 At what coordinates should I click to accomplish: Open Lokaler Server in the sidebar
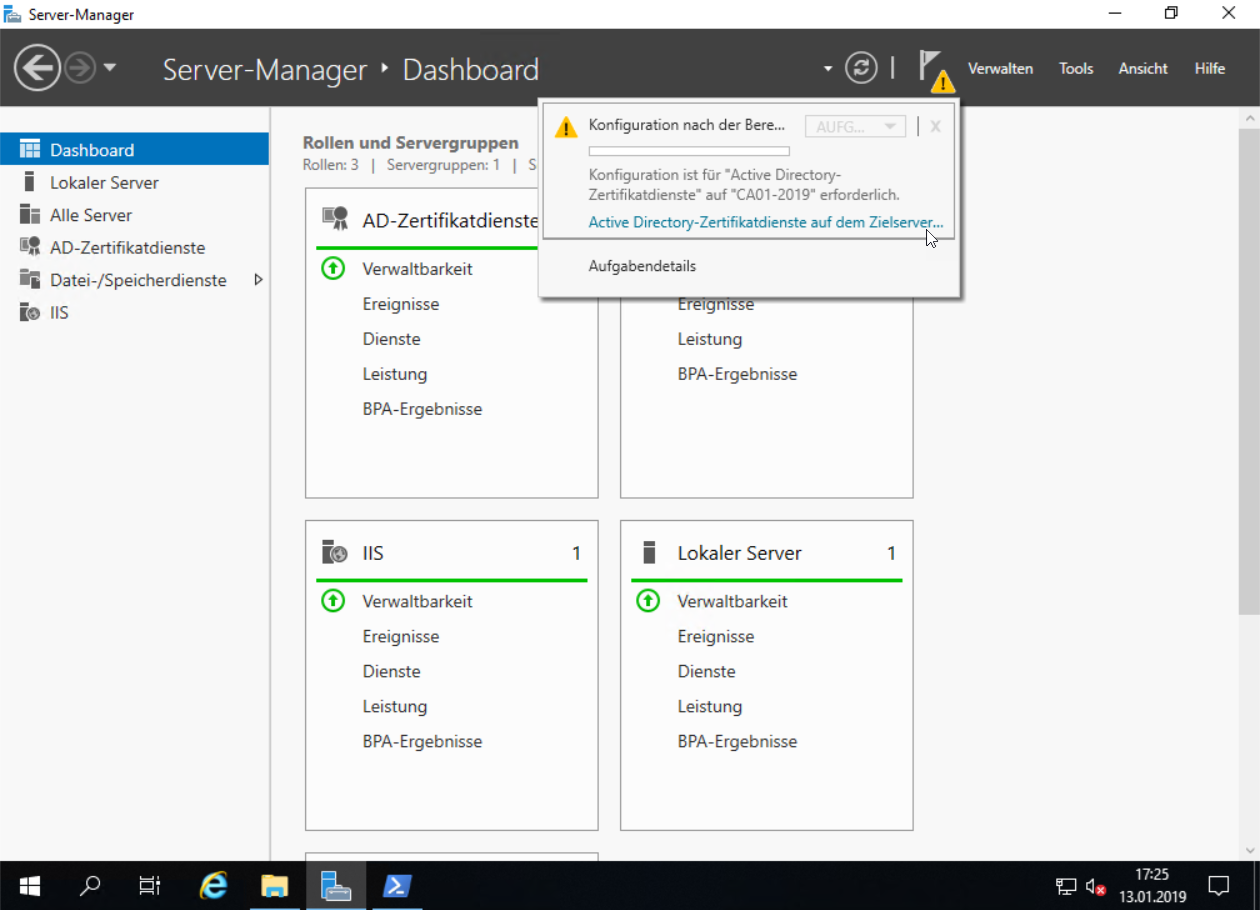pyautogui.click(x=104, y=183)
